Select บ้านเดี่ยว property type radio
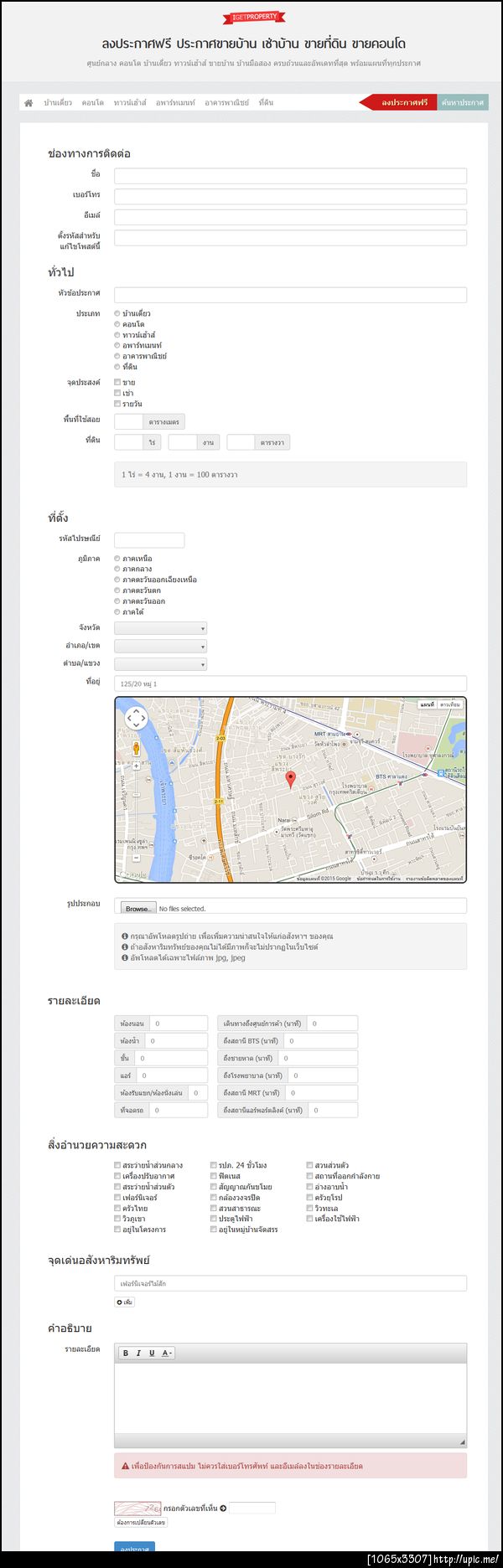The width and height of the screenshot is (503, 1568). (117, 313)
